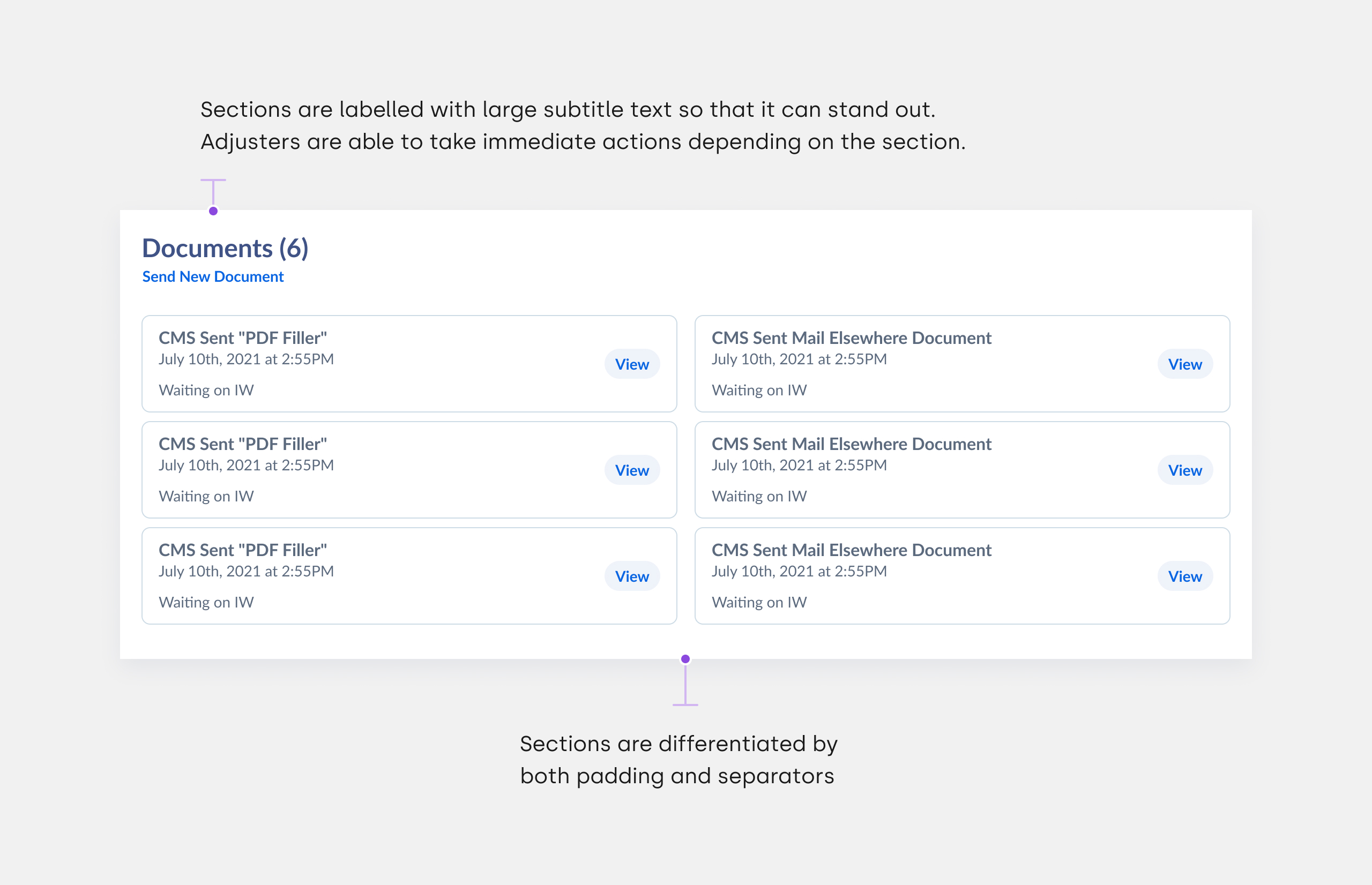
Task: View the first CMS Sent Mail Elsewhere Document
Action: (x=1185, y=364)
